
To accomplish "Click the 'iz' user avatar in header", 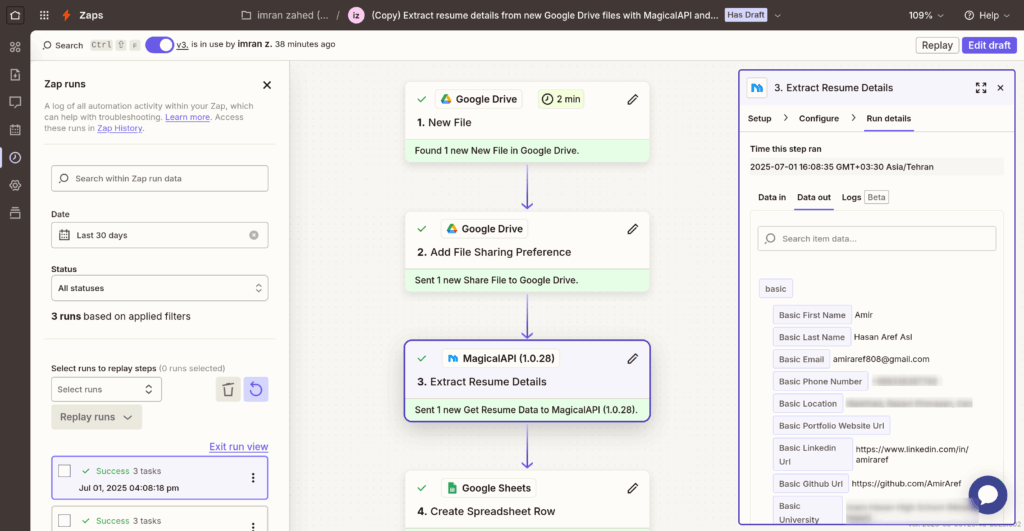I will coord(356,15).
